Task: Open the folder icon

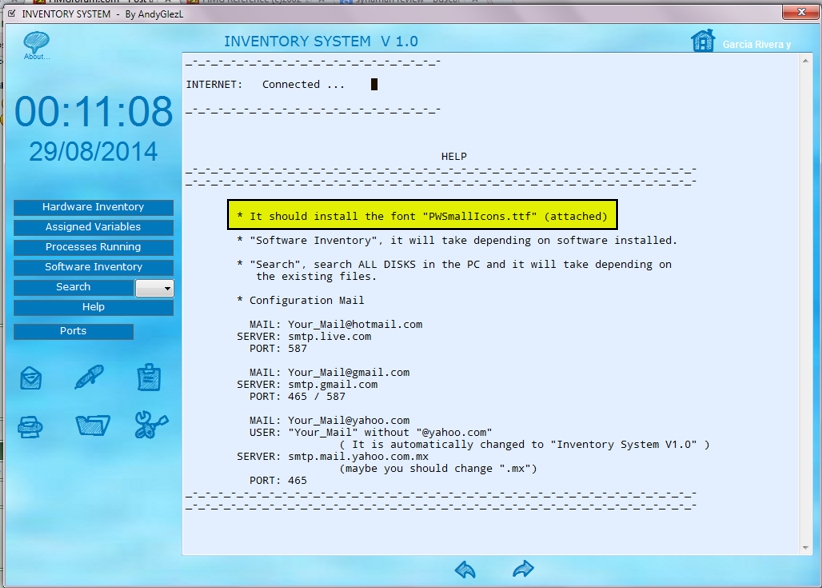Action: [89, 424]
